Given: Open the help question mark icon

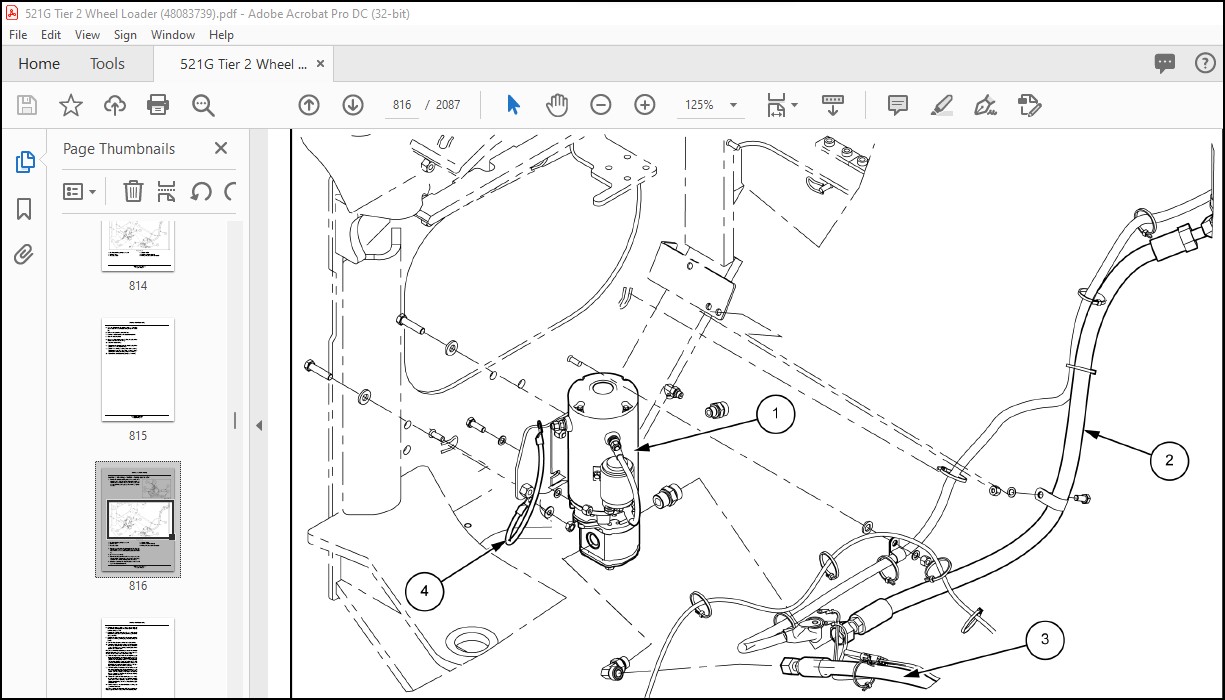Looking at the screenshot, I should (x=1205, y=63).
